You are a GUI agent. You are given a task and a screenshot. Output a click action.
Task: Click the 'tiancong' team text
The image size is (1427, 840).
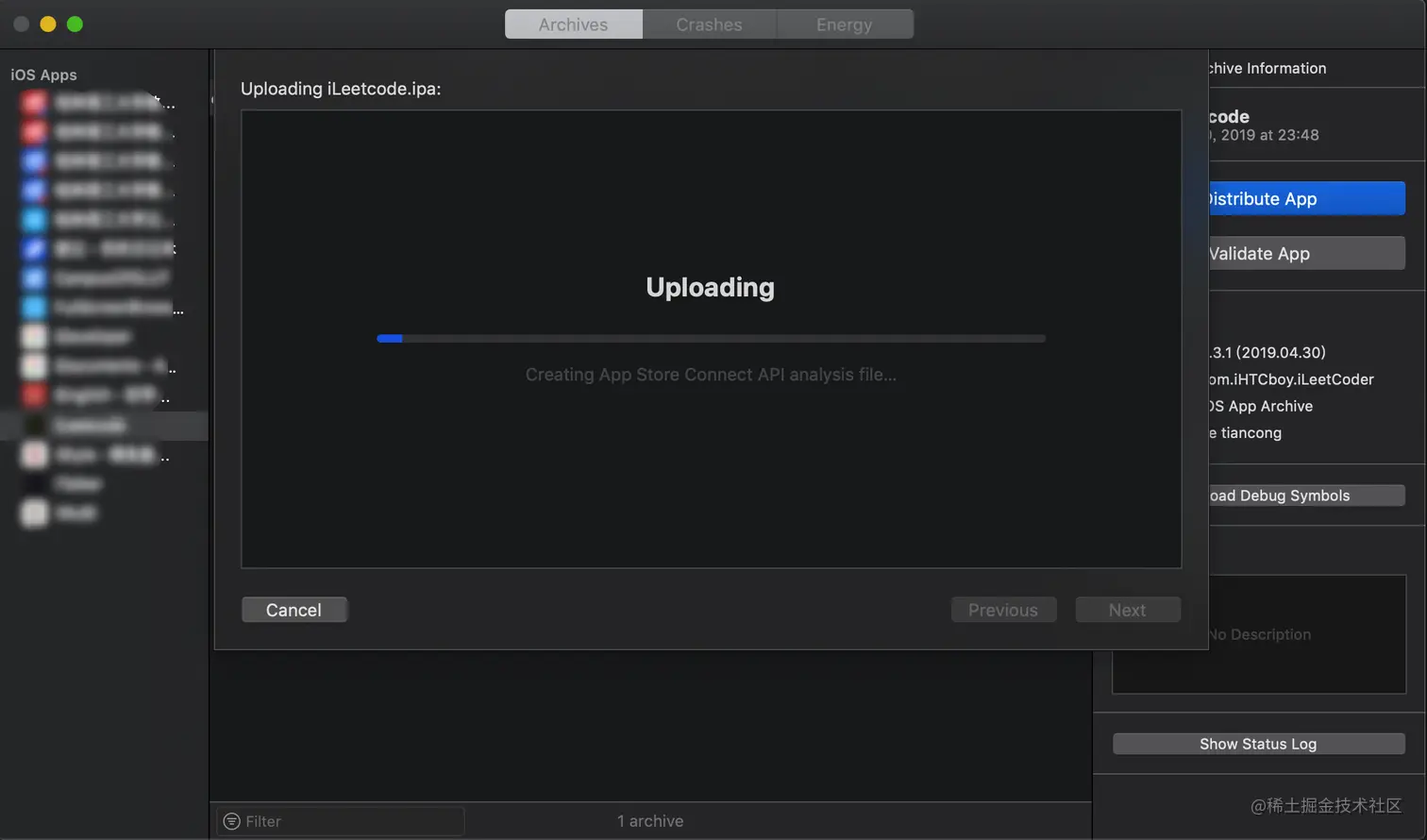1251,433
